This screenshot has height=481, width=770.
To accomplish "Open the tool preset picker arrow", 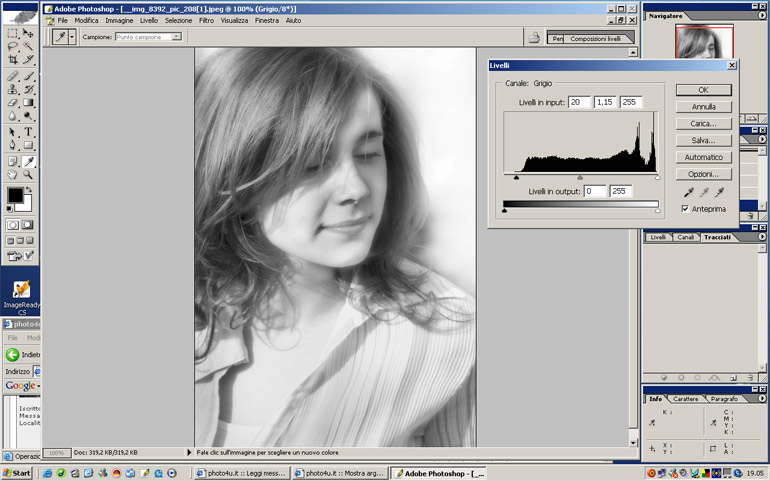I will pos(72,37).
